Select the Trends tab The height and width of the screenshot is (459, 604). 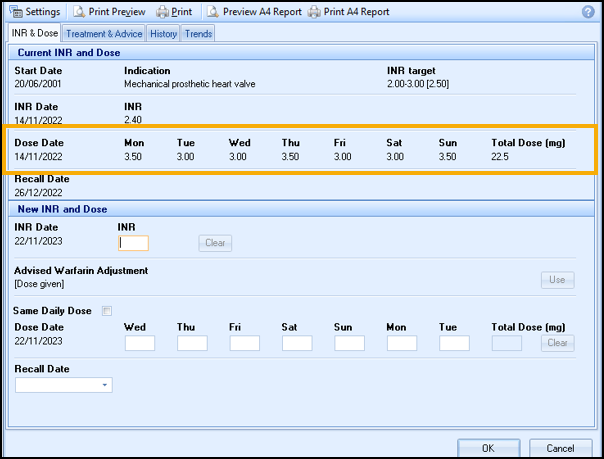pyautogui.click(x=198, y=33)
